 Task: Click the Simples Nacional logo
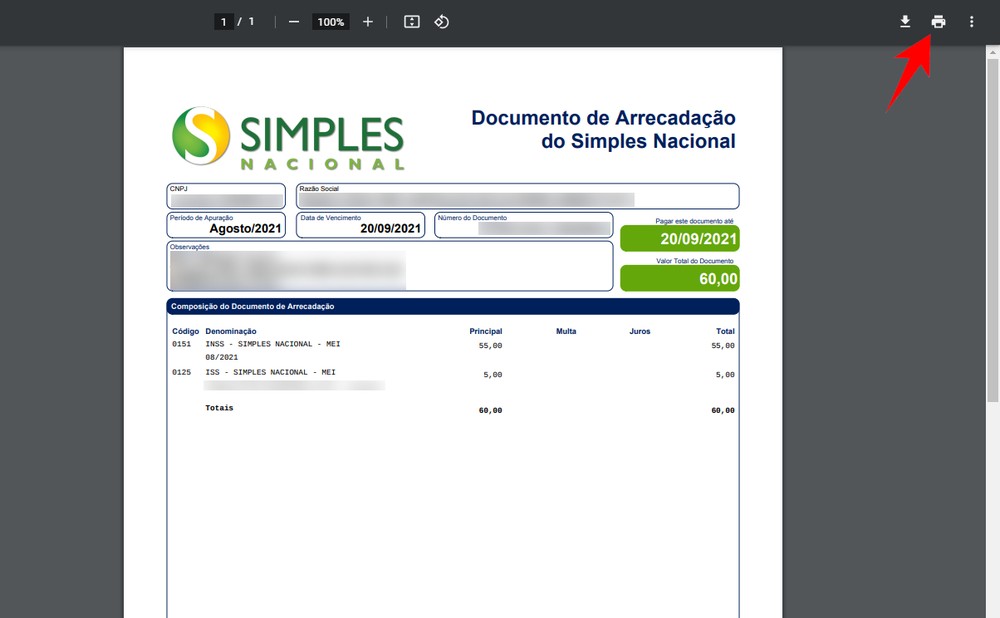(289, 135)
